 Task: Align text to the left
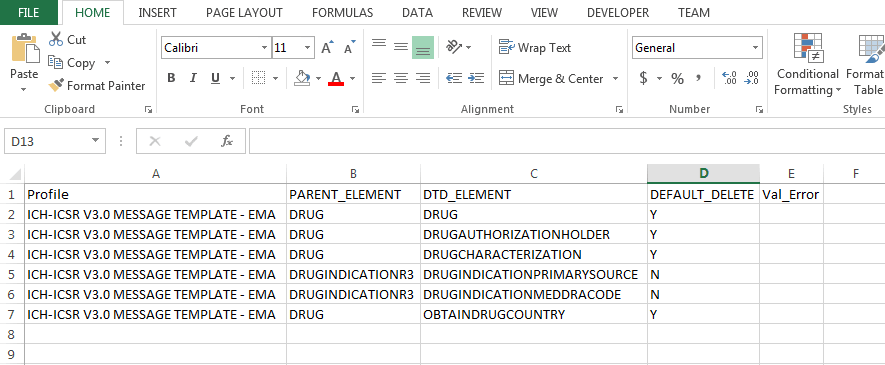[x=379, y=78]
